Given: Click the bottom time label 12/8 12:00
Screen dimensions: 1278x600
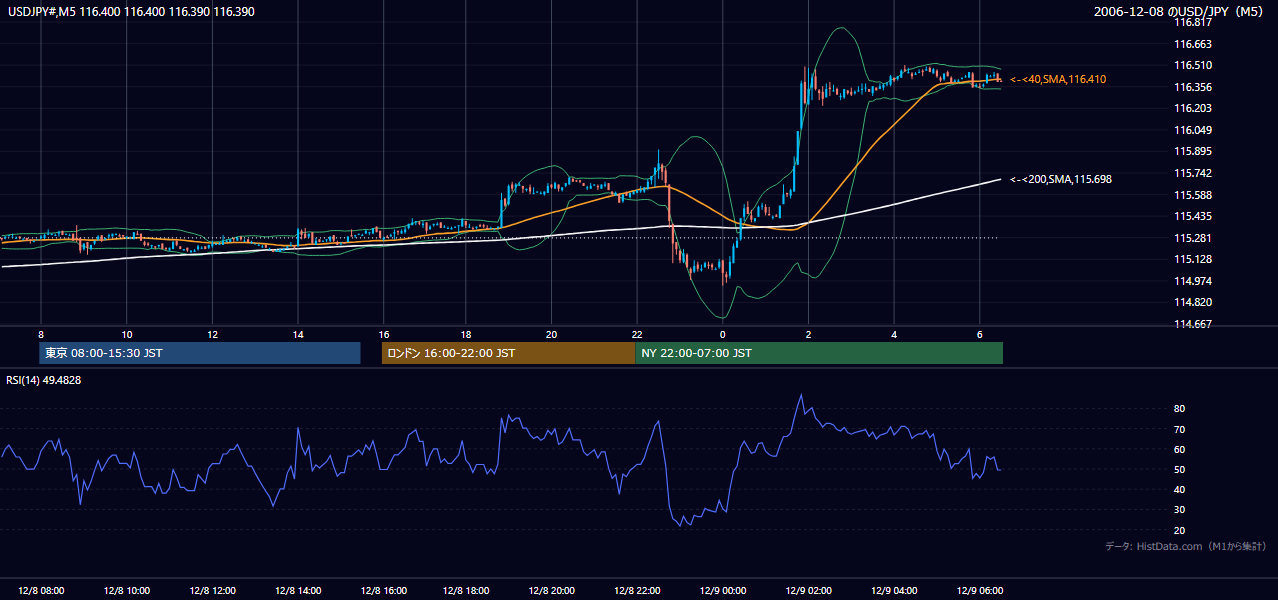Looking at the screenshot, I should point(213,590).
